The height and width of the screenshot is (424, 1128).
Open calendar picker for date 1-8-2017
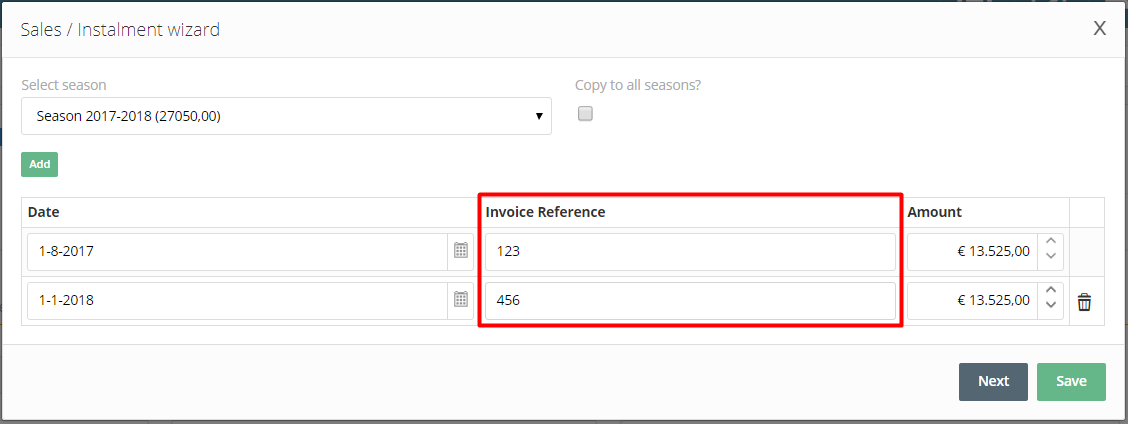pyautogui.click(x=460, y=251)
